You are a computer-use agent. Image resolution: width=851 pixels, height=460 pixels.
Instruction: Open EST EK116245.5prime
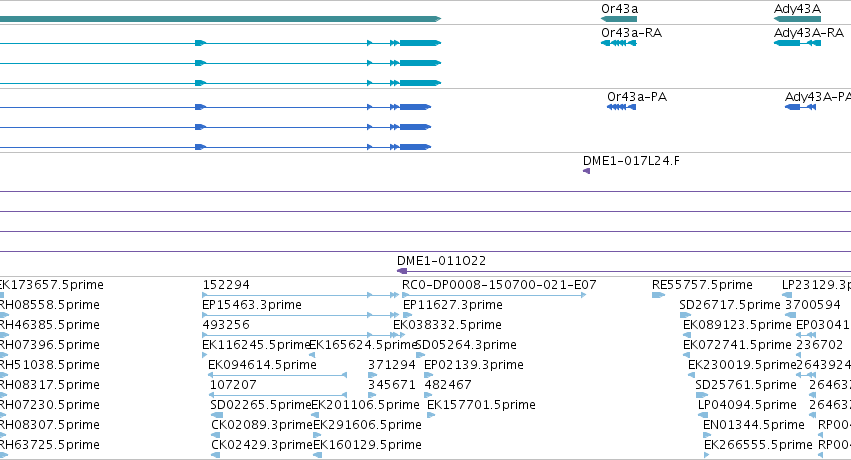256,345
